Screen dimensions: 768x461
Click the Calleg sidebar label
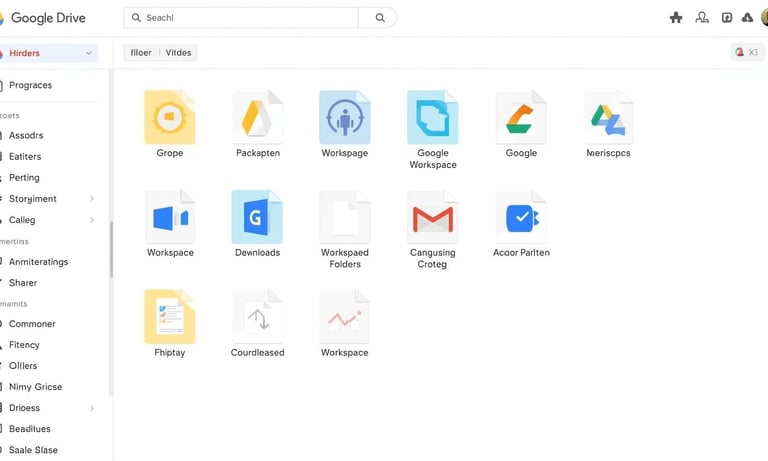pyautogui.click(x=22, y=220)
